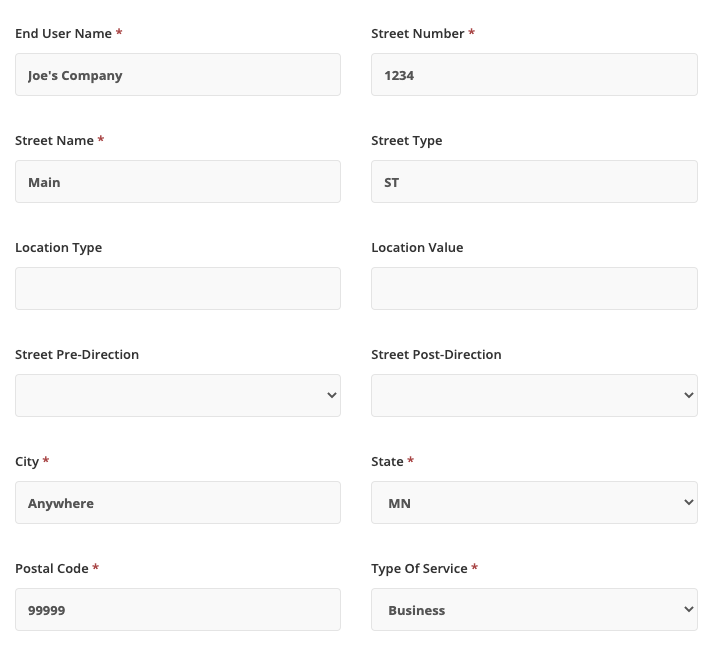Click the "Street Pre-Direction" label text
This screenshot has height=653, width=715.
77,355
